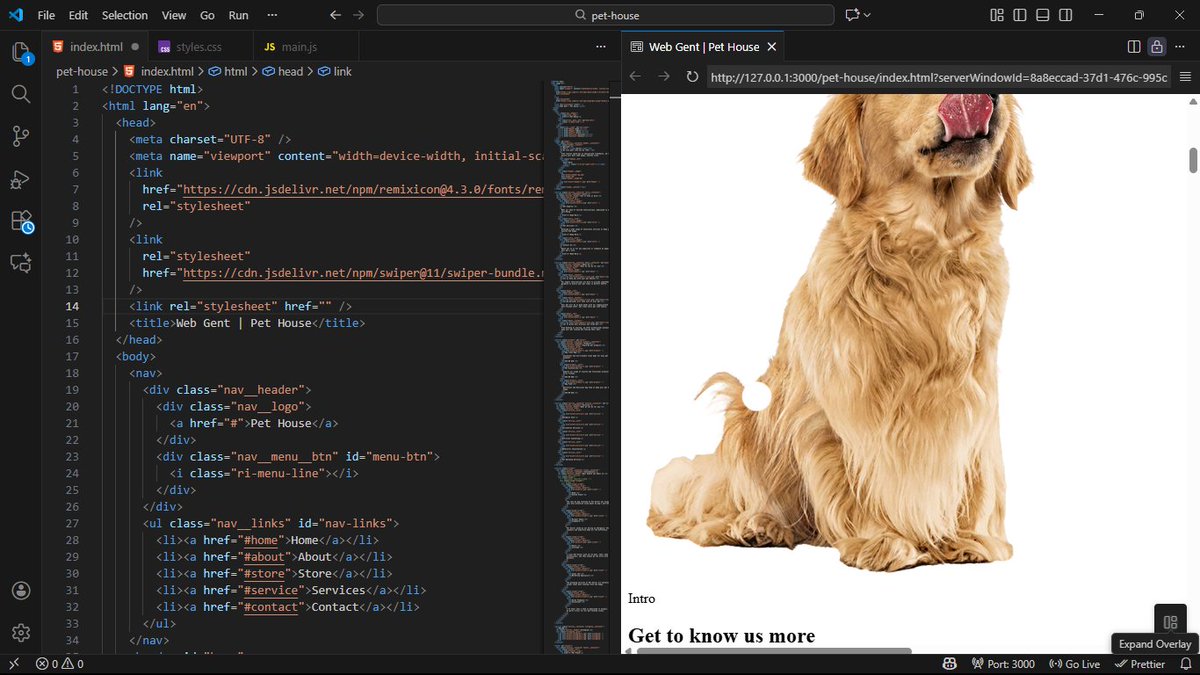Toggle the lock icon in the browser preview
Screen dimensions: 1200x675
click(1156, 46)
